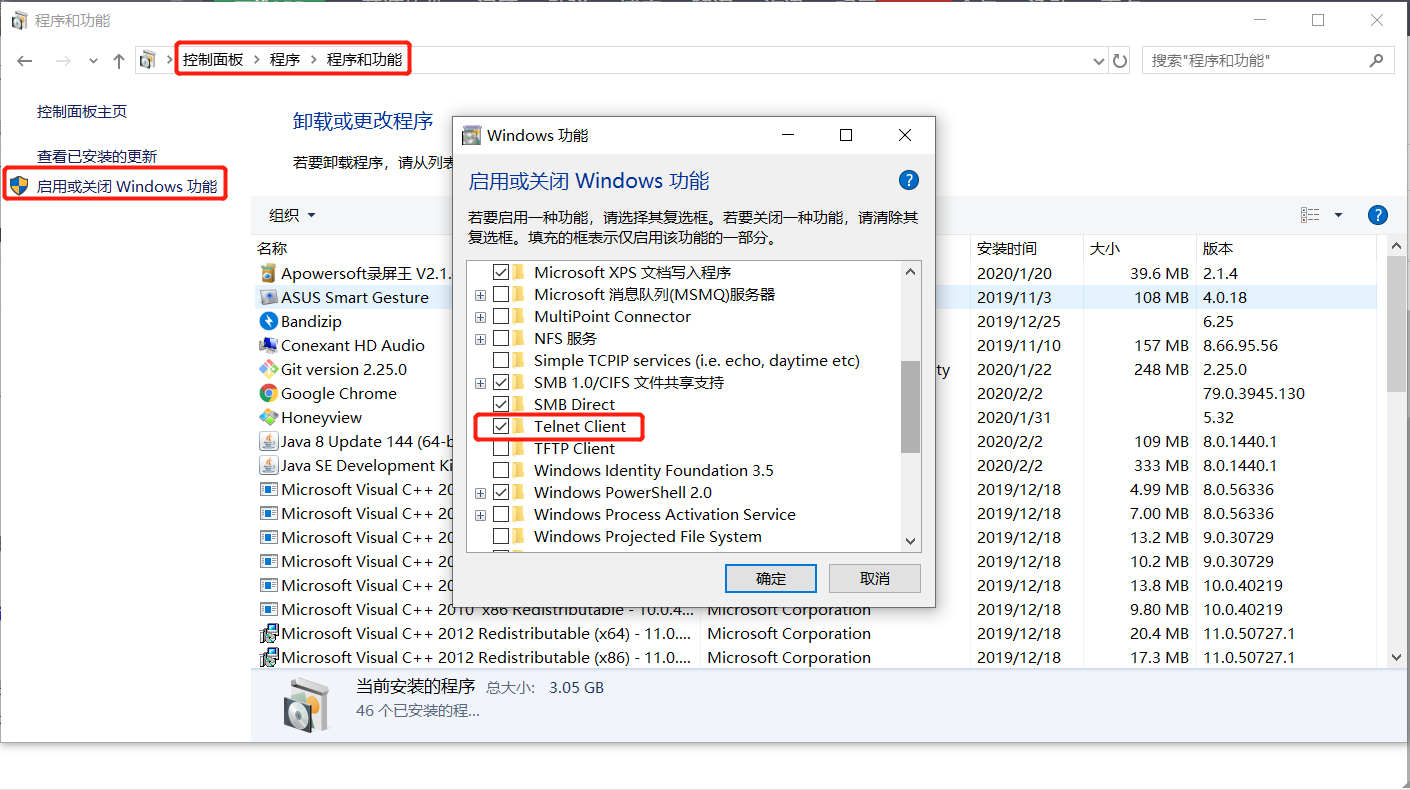Screen dimensions: 1410x790
Task: Click the features list scroll-down arrow
Action: (x=910, y=541)
